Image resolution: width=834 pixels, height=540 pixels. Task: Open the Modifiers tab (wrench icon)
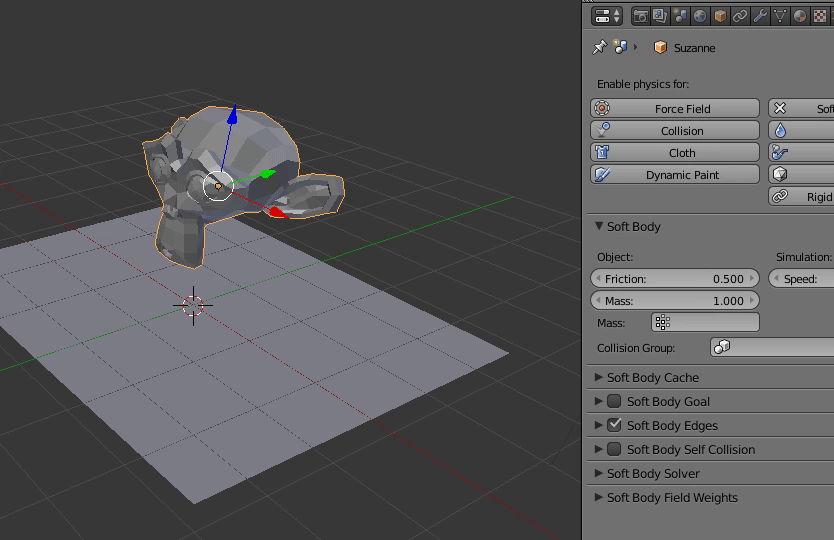[760, 16]
